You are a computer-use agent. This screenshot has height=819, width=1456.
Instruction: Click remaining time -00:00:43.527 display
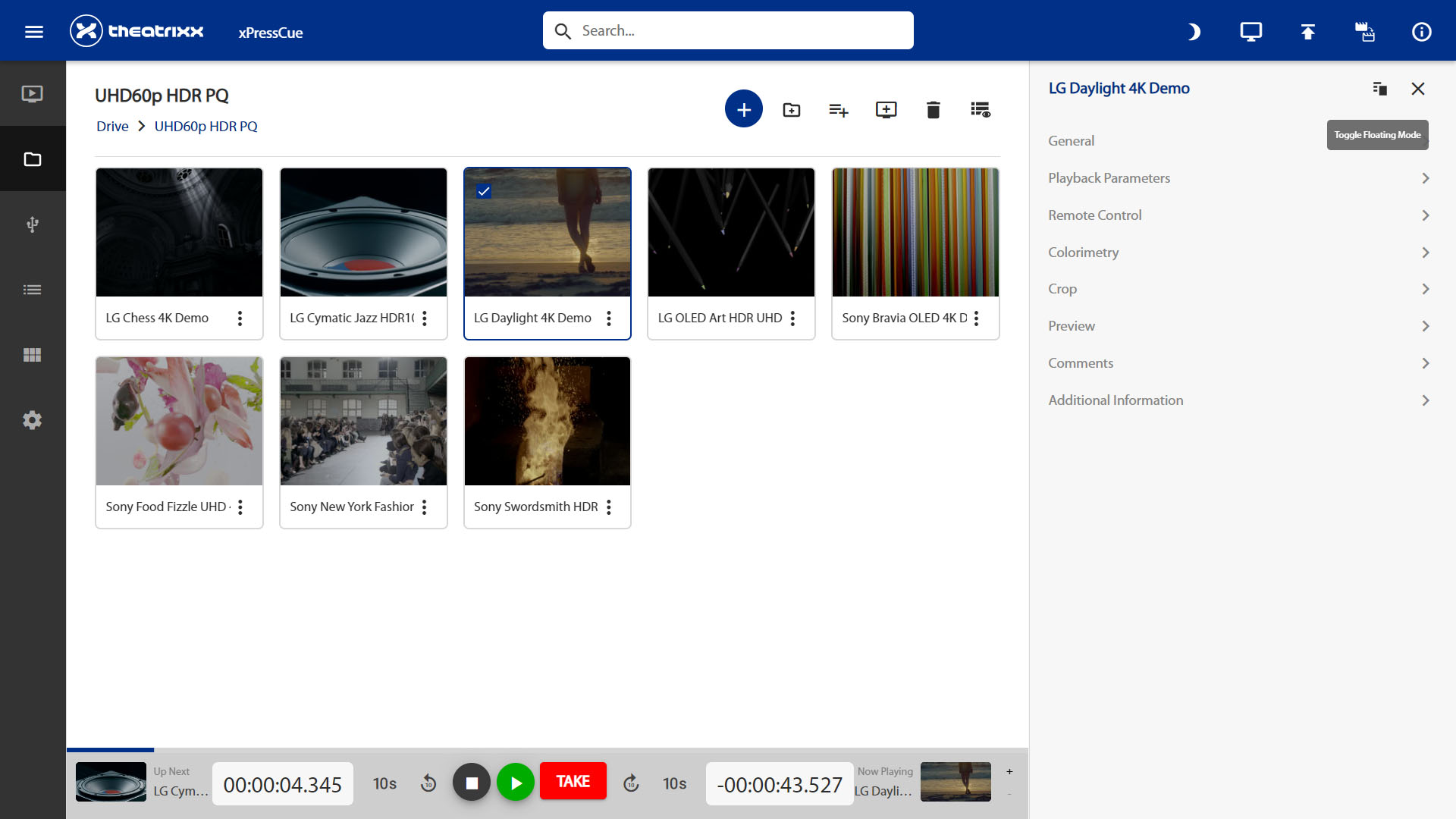click(x=780, y=784)
